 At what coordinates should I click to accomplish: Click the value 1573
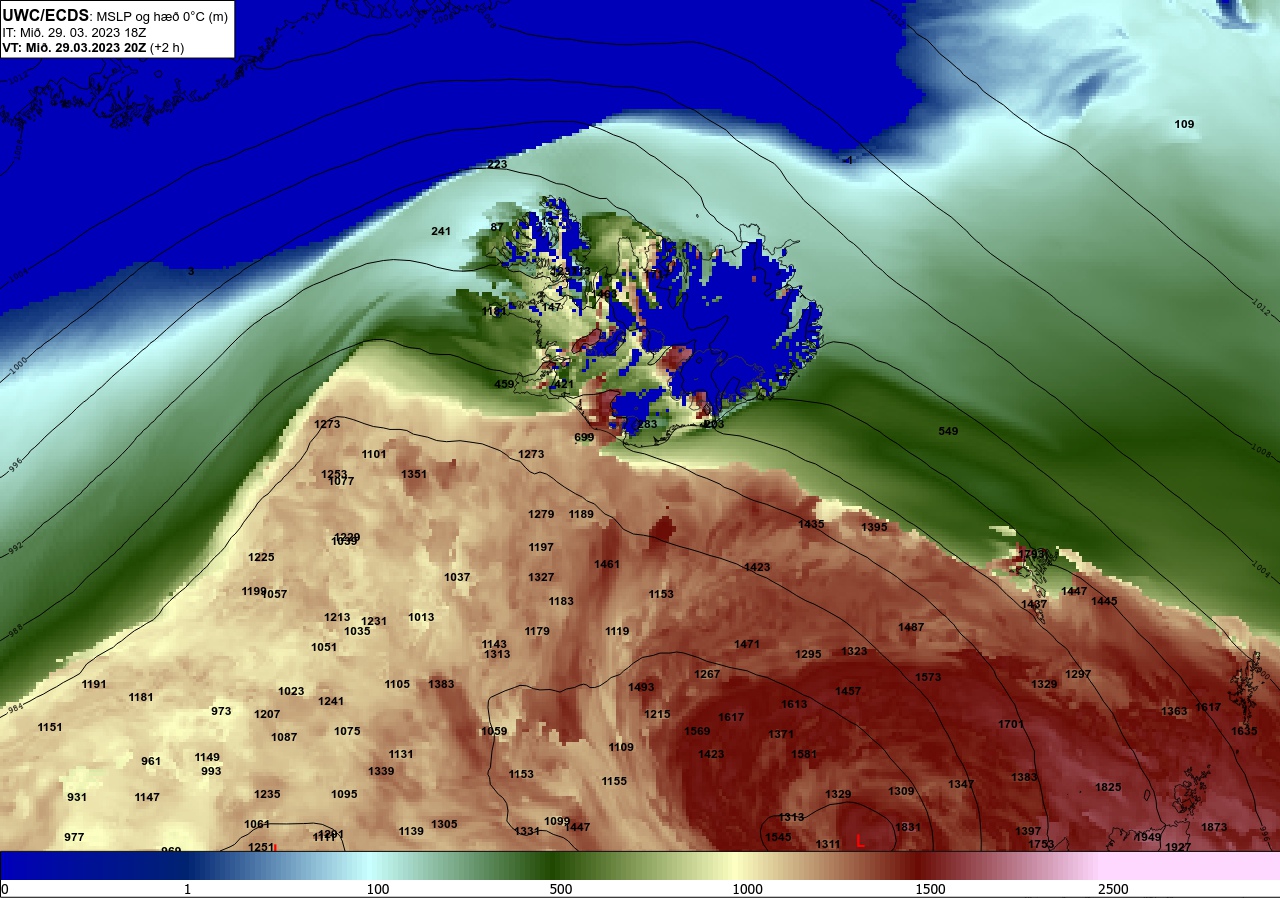pyautogui.click(x=928, y=677)
